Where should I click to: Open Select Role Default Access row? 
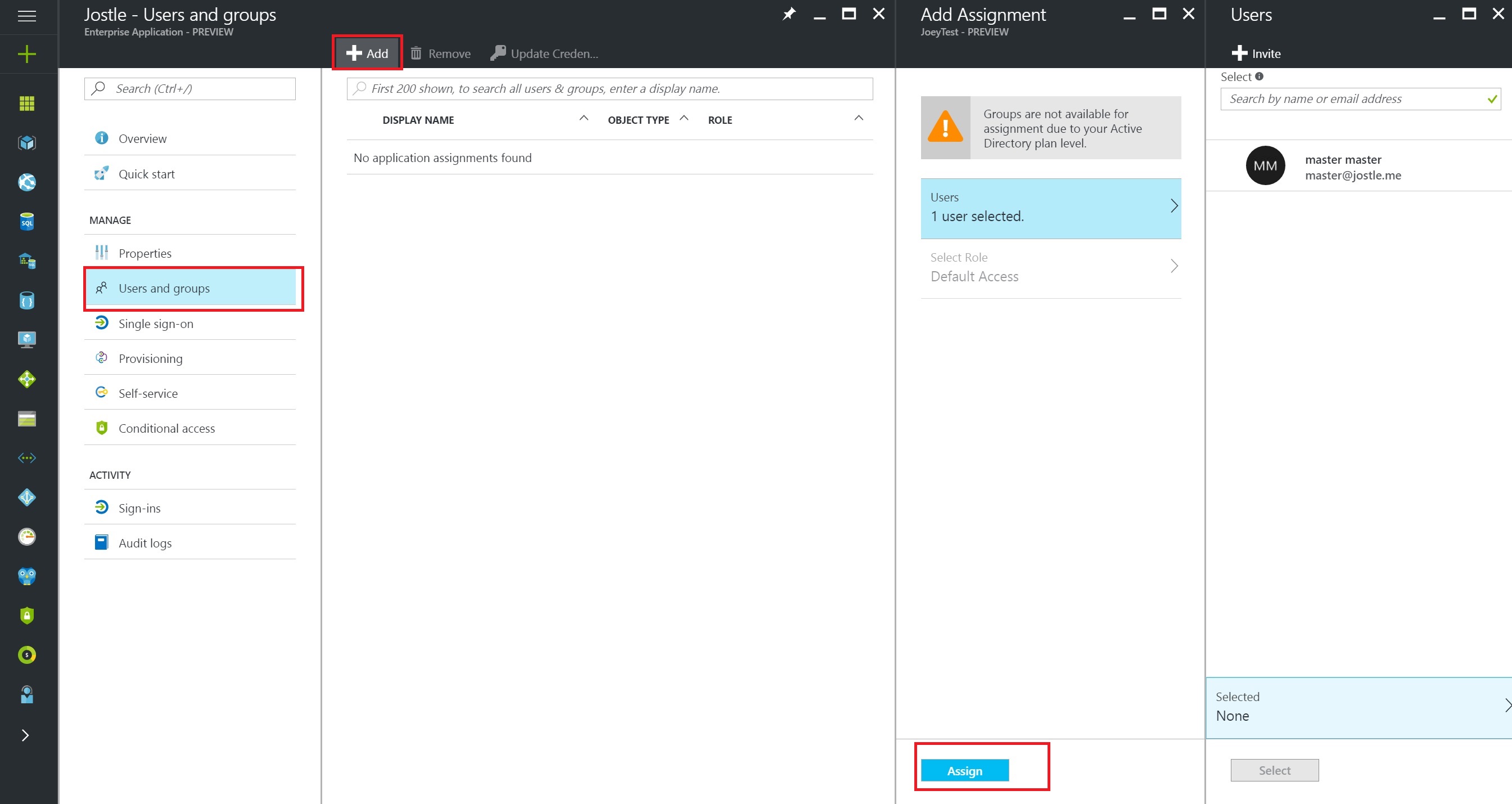(x=1051, y=268)
